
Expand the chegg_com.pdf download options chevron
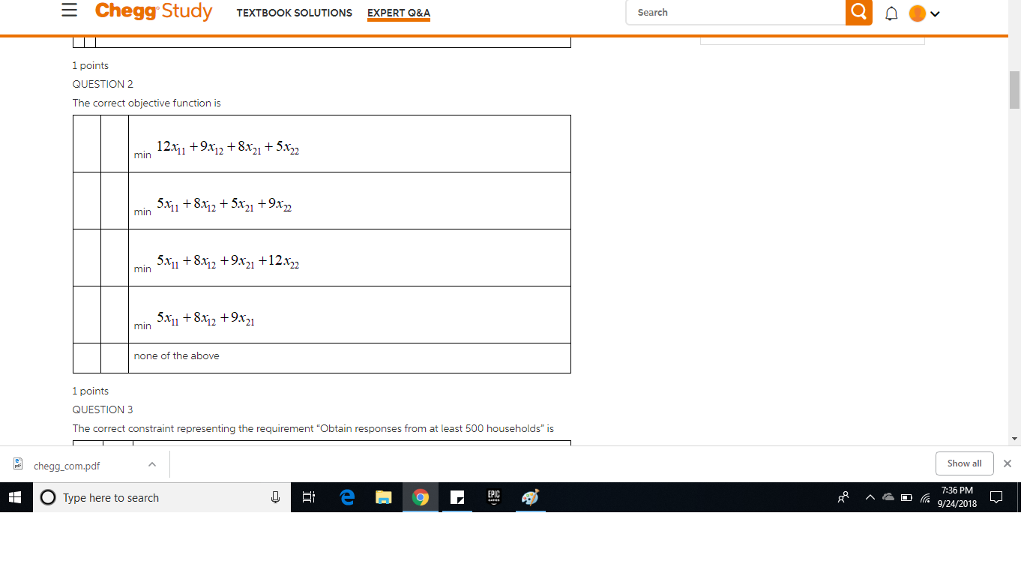[152, 463]
